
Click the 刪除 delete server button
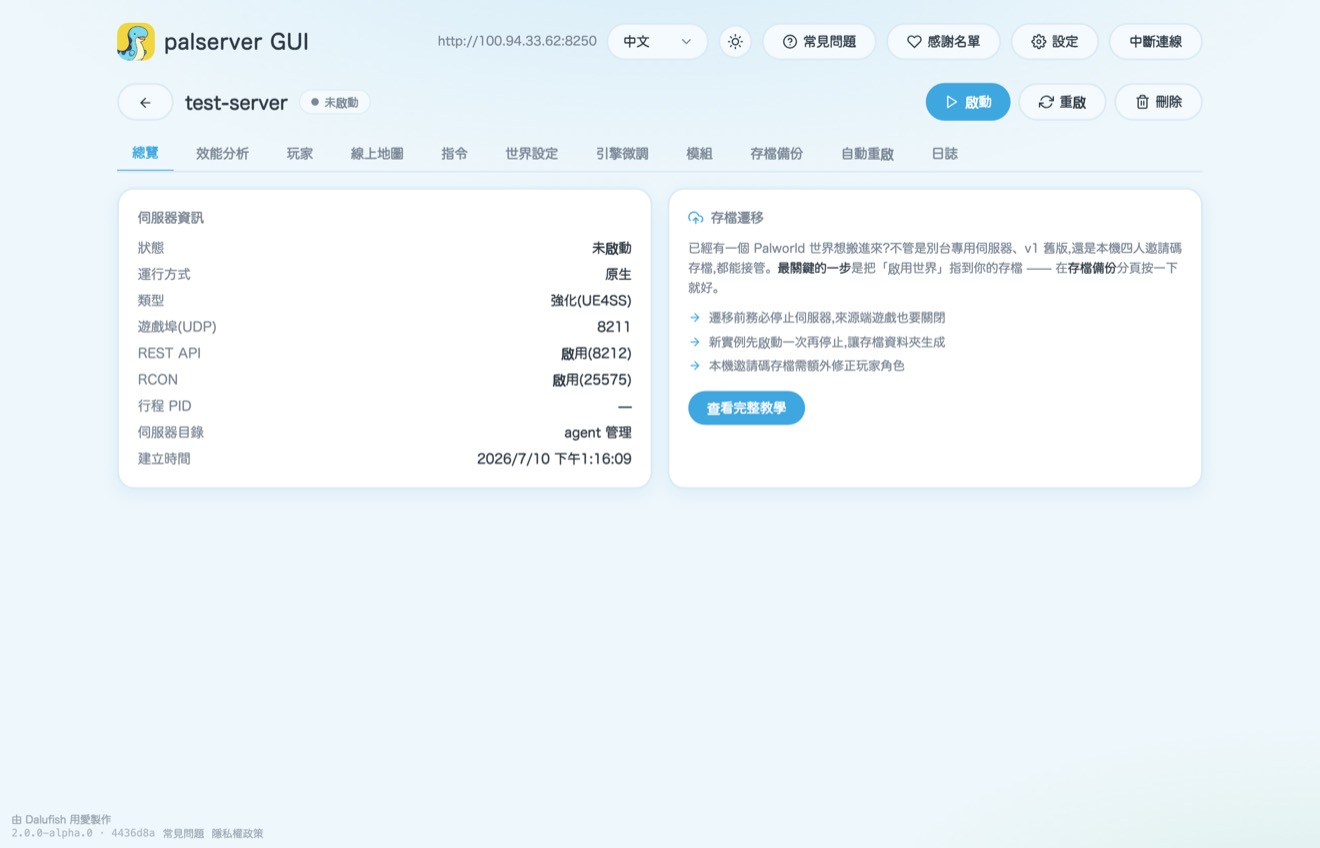1158,102
